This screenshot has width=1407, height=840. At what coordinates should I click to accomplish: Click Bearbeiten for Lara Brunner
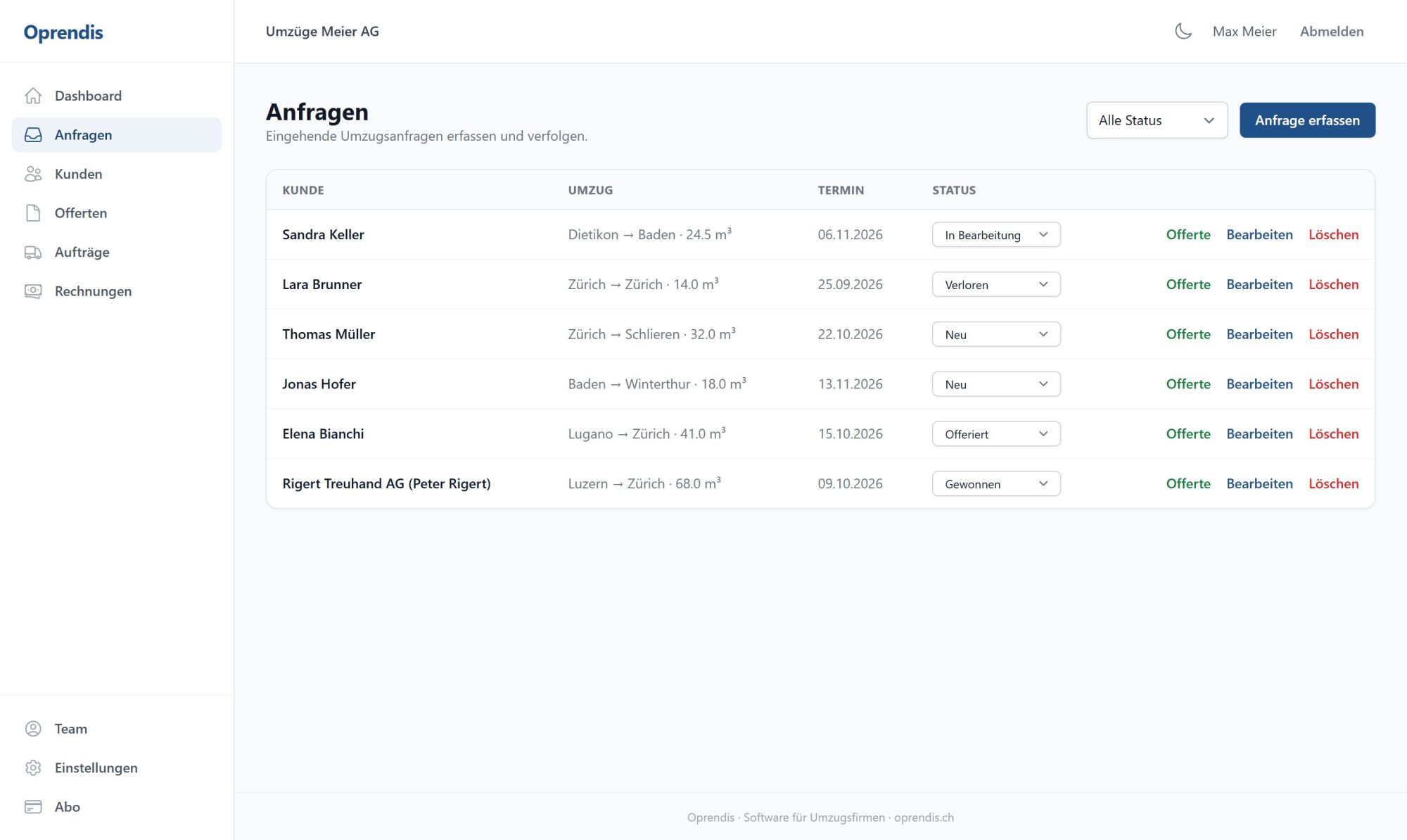tap(1259, 284)
